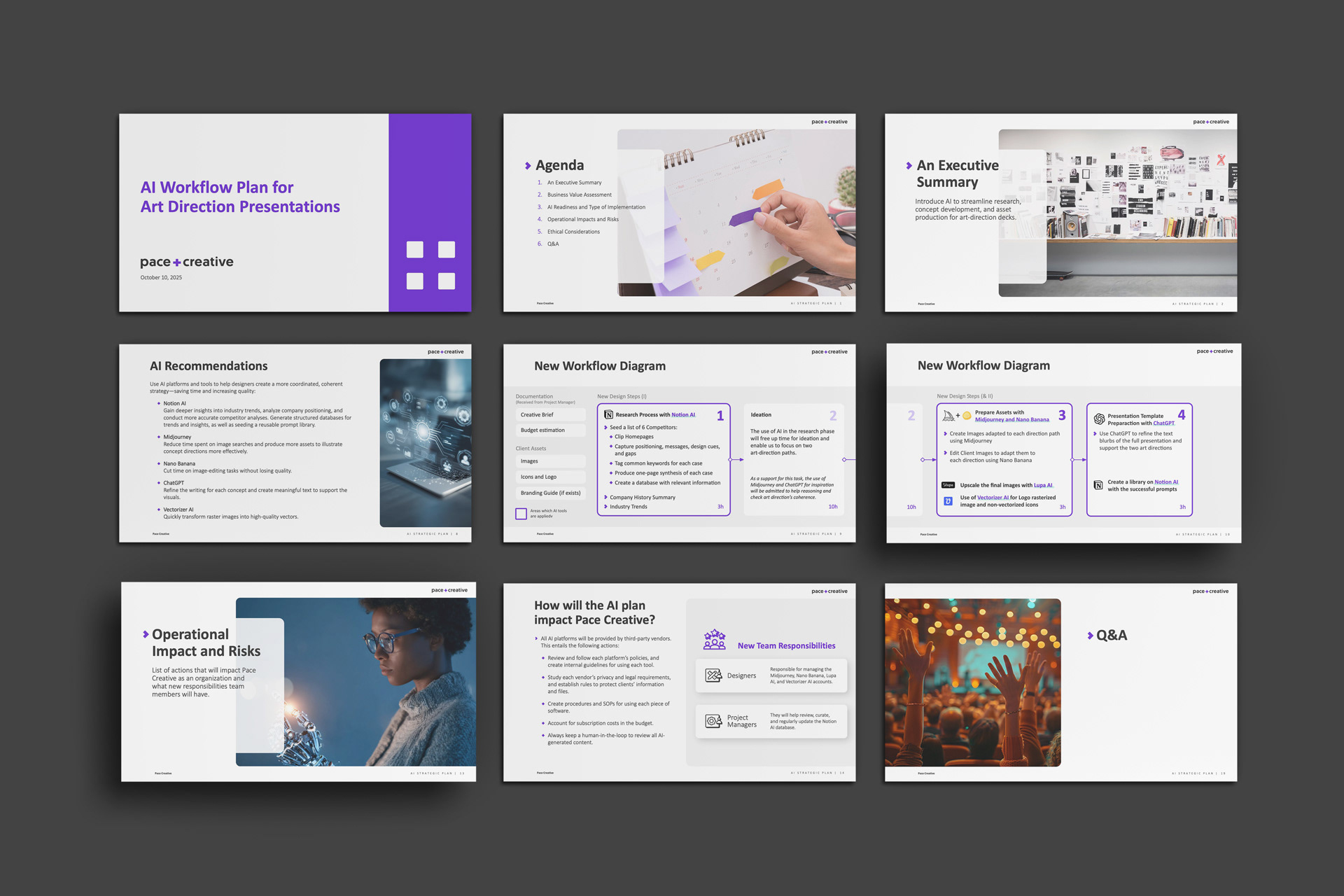
Task: Click the Designers role icon
Action: [713, 675]
